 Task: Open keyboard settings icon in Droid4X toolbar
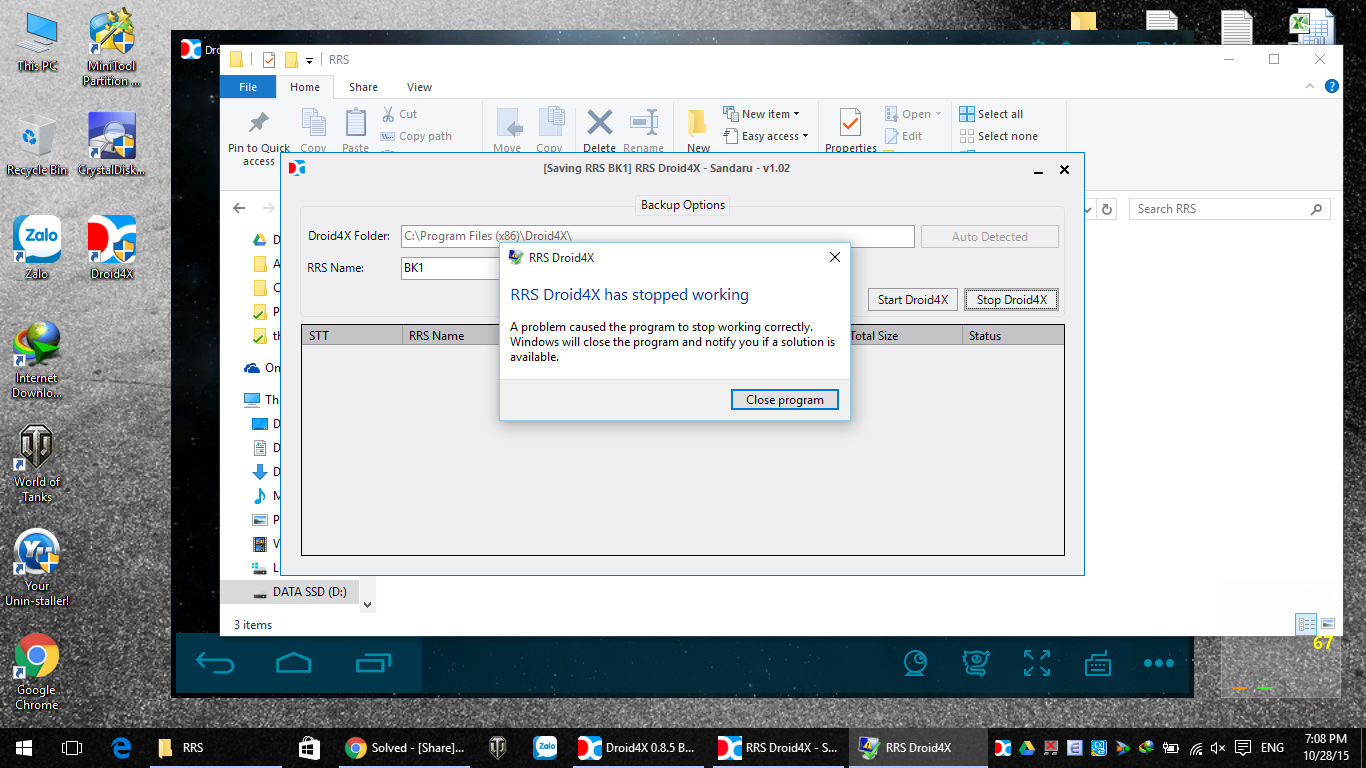click(x=1097, y=663)
